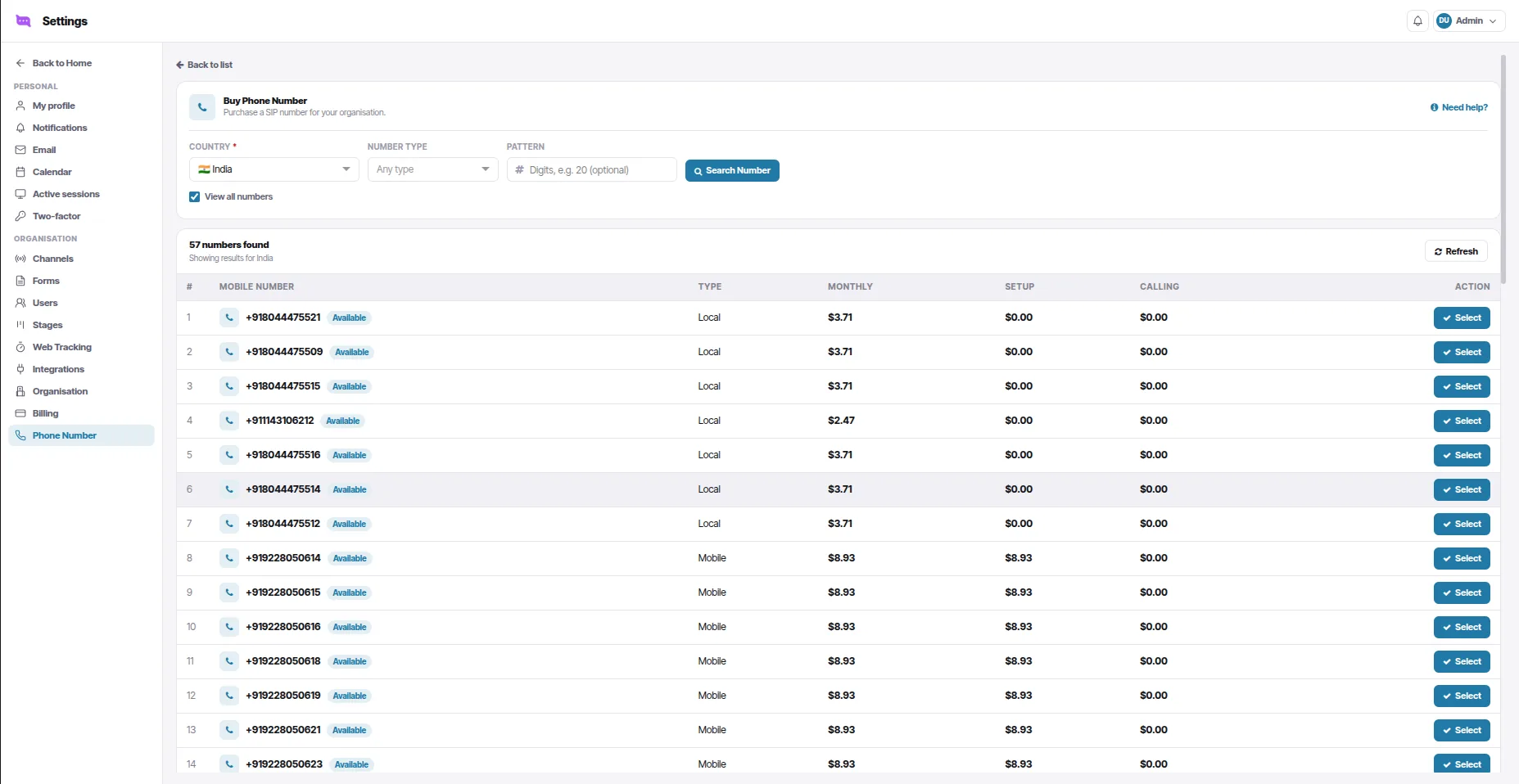Refresh the number results
This screenshot has width=1519, height=784.
pyautogui.click(x=1456, y=251)
